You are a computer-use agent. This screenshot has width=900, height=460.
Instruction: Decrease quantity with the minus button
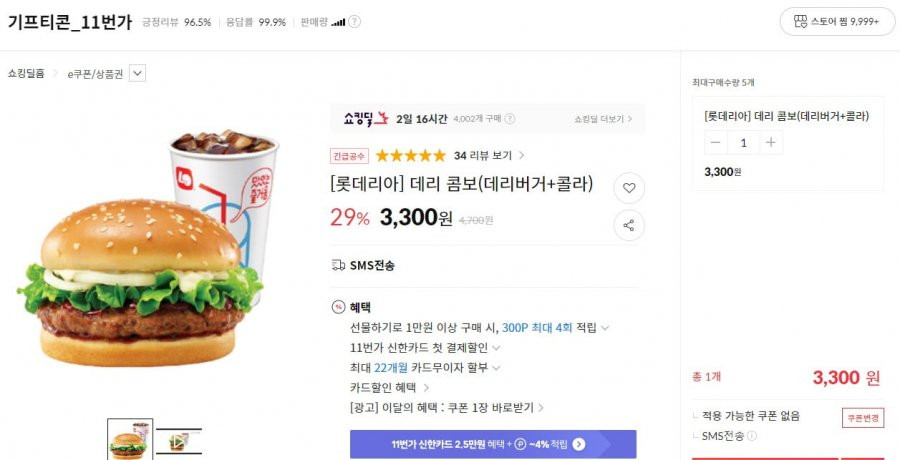(x=716, y=142)
